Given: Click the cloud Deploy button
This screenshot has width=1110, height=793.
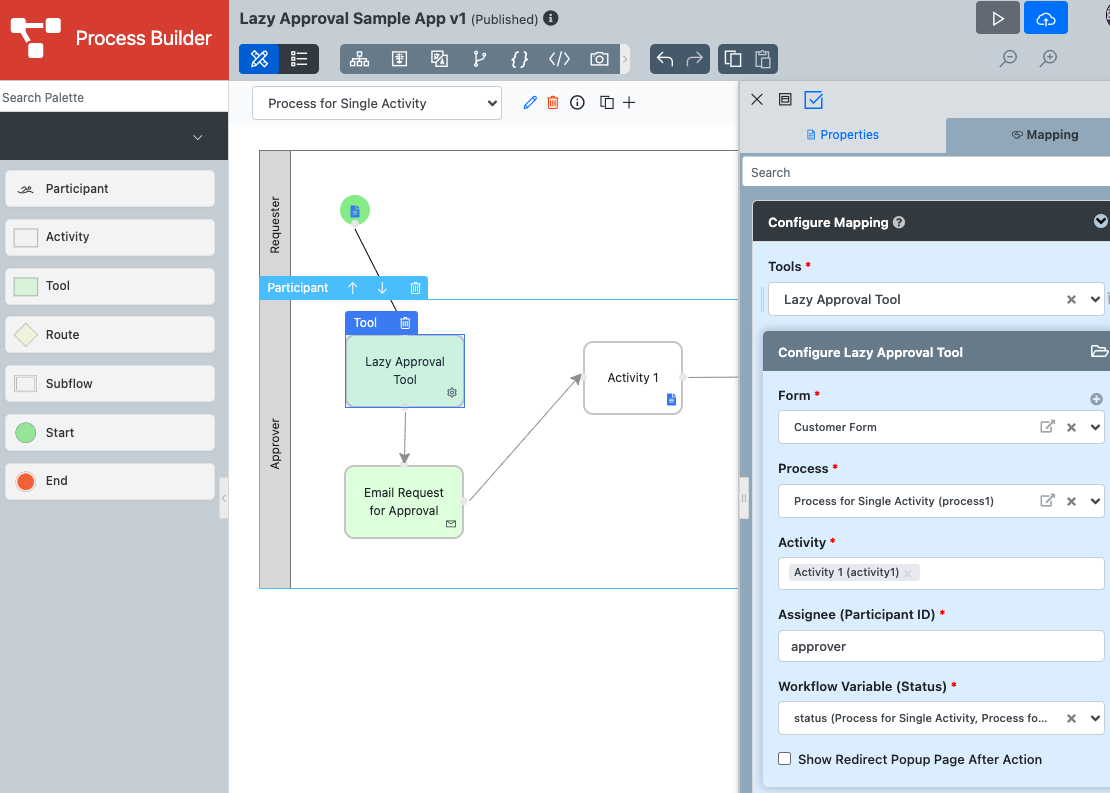Looking at the screenshot, I should [x=1045, y=18].
